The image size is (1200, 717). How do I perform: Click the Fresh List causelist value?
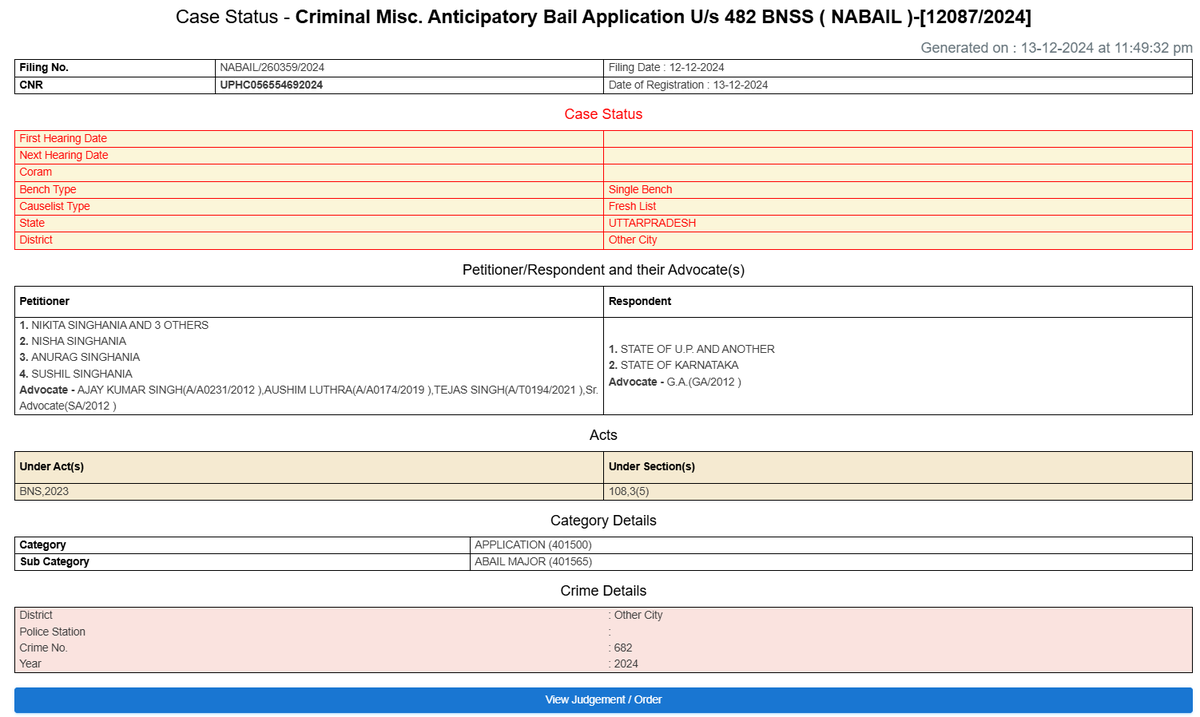tap(632, 206)
